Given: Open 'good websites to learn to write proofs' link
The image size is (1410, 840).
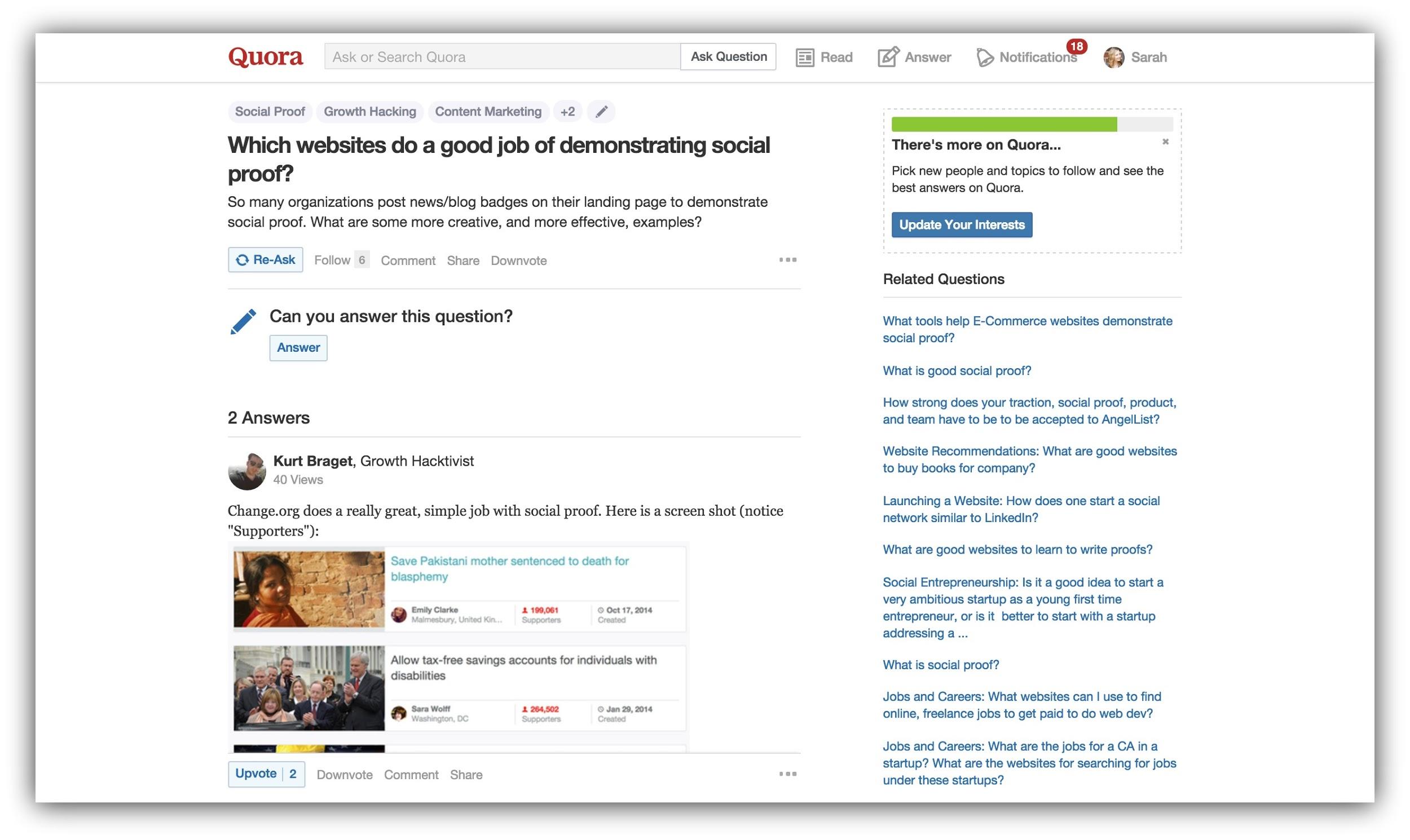Looking at the screenshot, I should [1017, 550].
